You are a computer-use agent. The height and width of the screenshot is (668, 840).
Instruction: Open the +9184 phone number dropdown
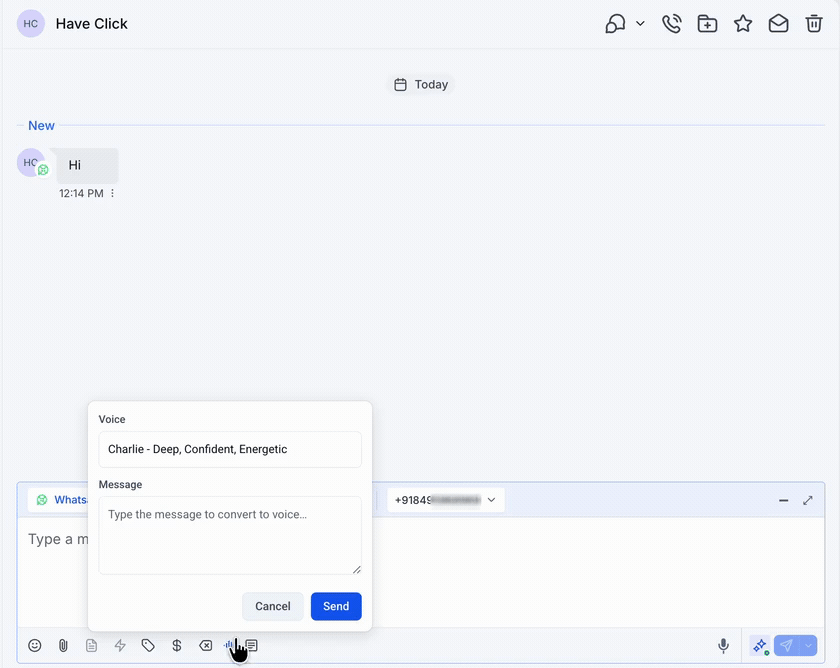point(446,500)
